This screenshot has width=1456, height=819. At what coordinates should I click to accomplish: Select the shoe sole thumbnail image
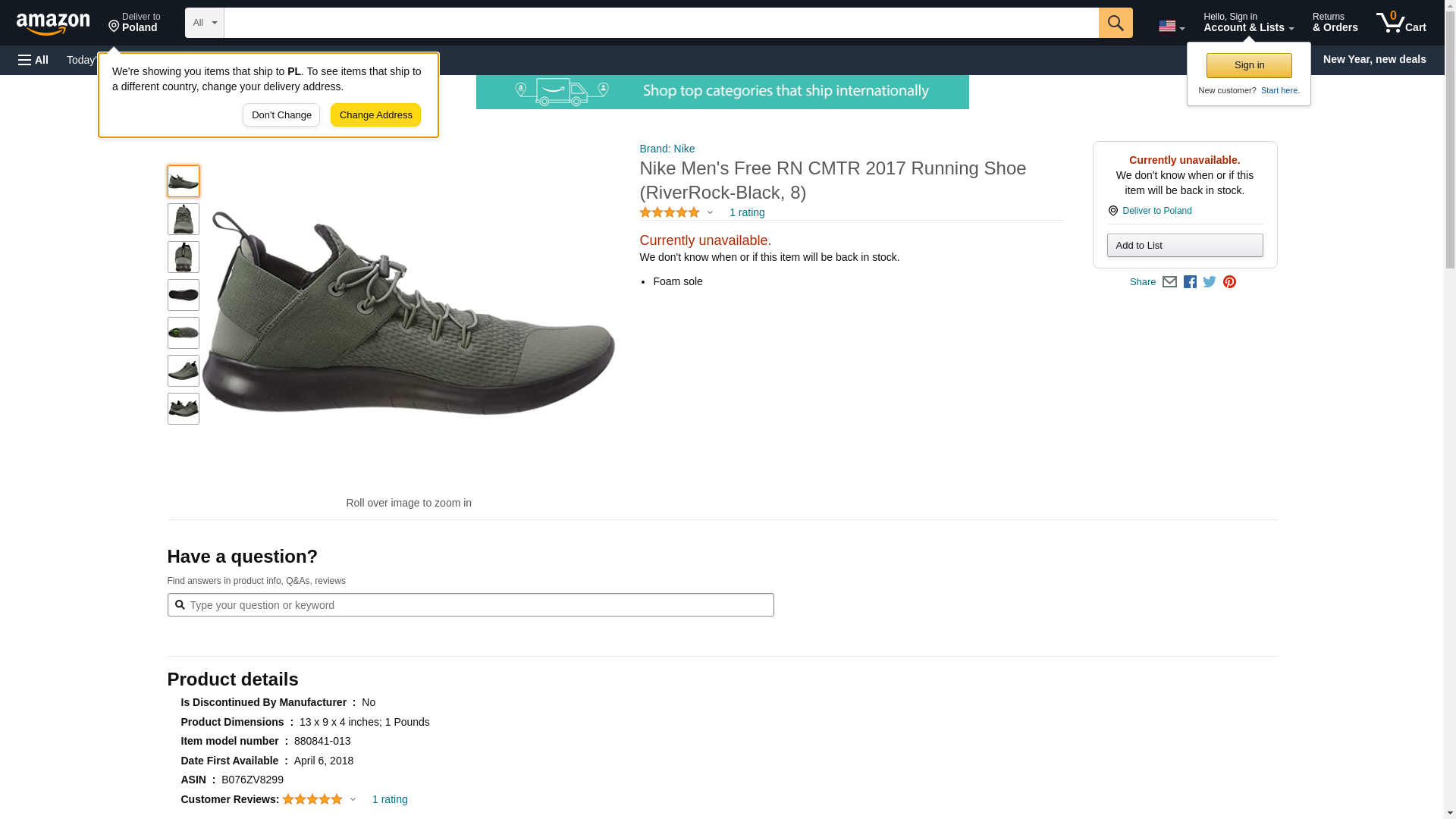coord(184,295)
